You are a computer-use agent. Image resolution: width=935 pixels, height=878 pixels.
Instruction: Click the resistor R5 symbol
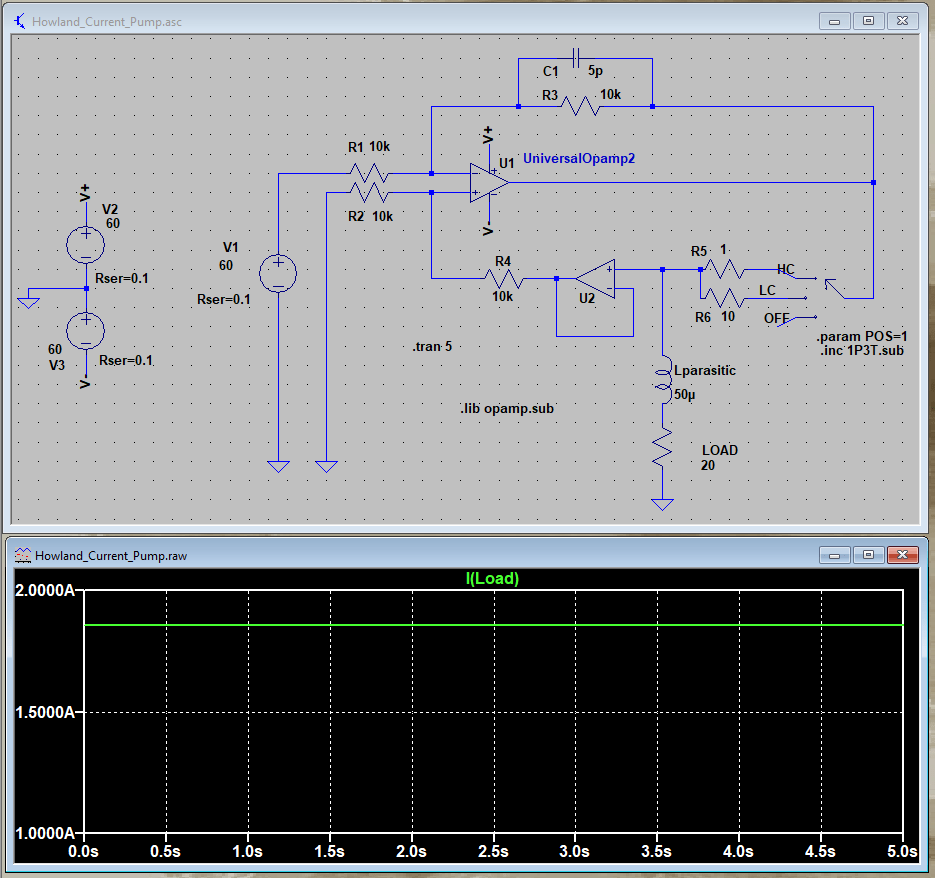(x=725, y=269)
